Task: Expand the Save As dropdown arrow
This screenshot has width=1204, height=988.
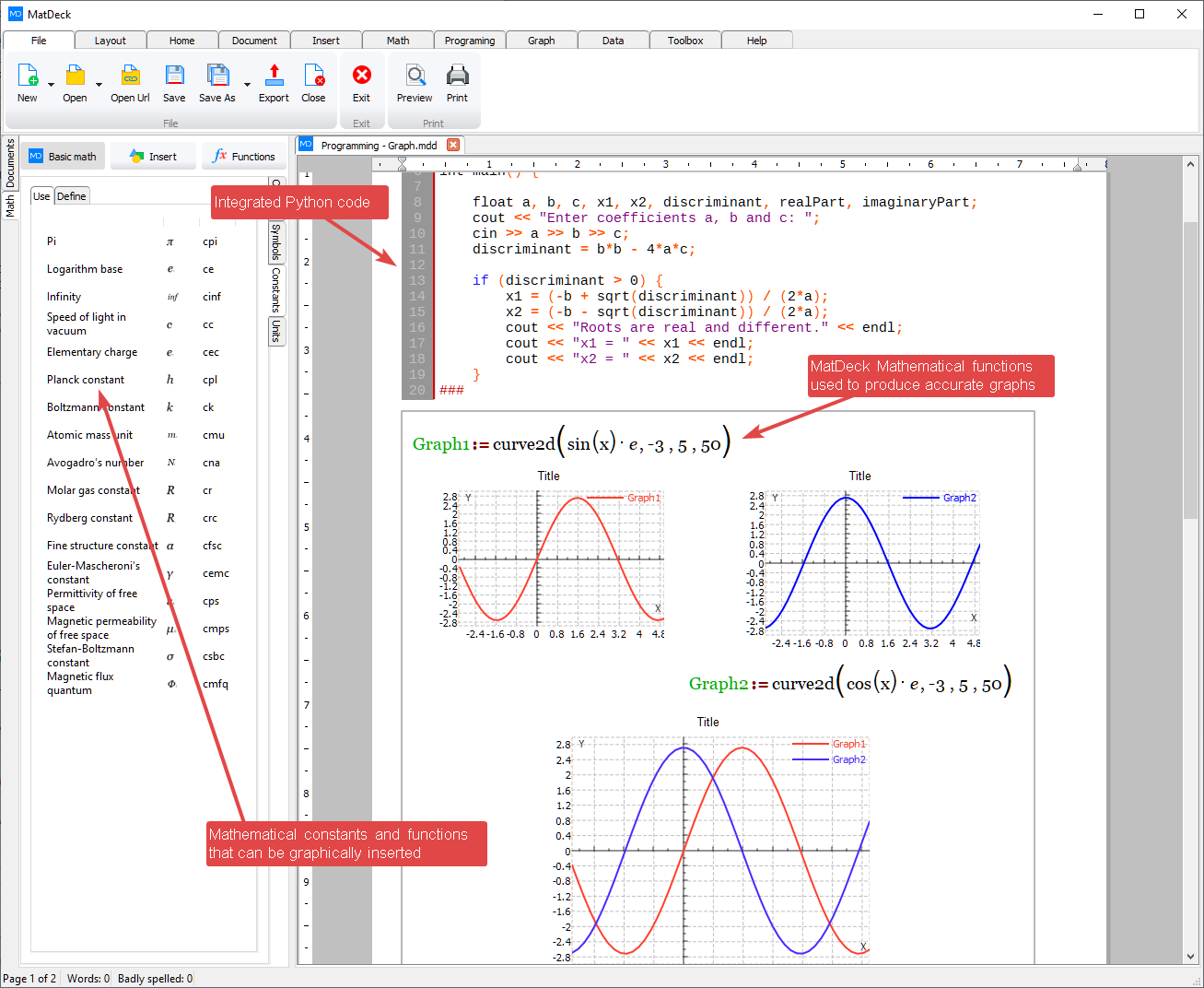Action: tap(247, 85)
